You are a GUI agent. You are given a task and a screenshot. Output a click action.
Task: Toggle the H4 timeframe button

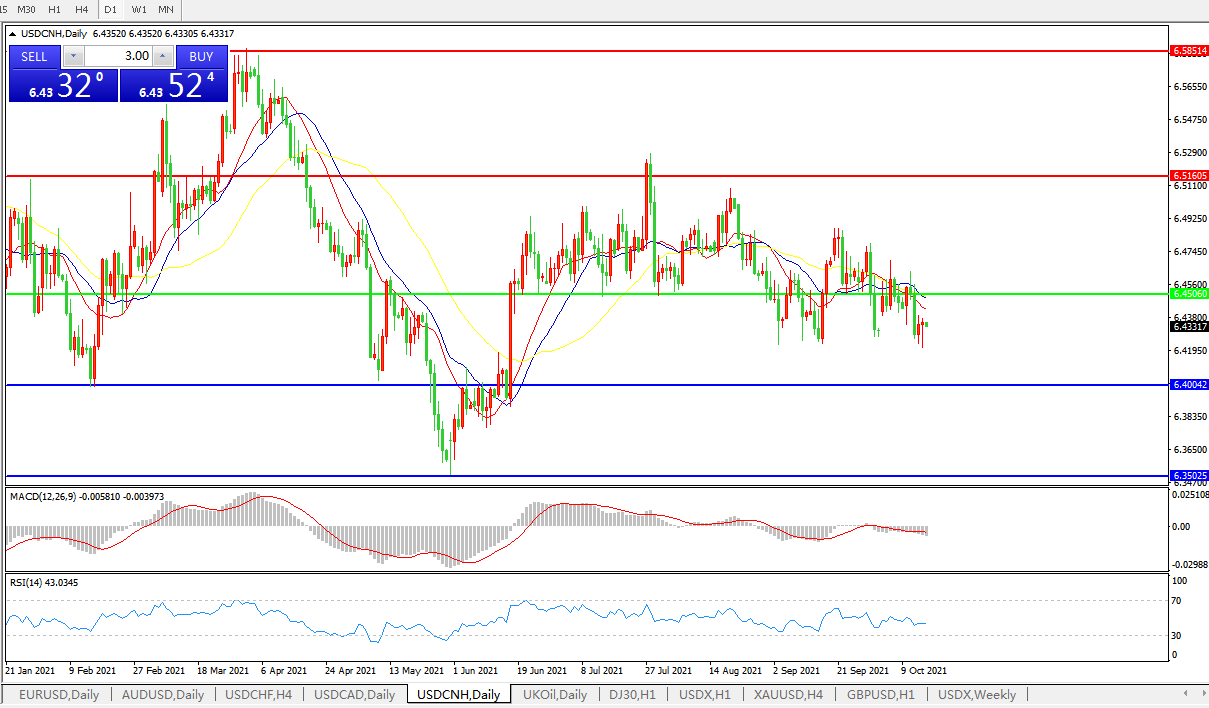click(82, 9)
